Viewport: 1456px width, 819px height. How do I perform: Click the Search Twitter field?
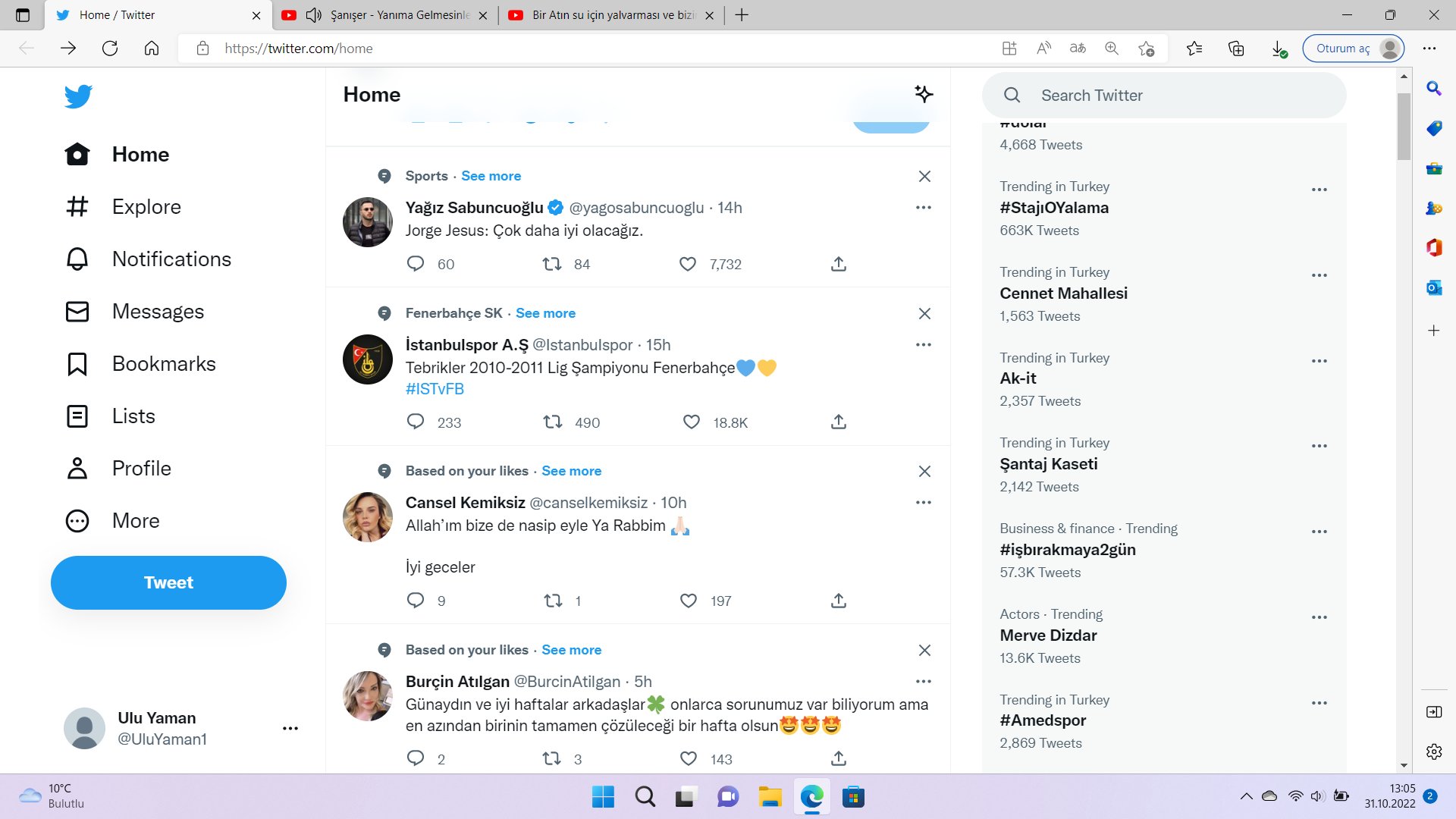[1164, 96]
